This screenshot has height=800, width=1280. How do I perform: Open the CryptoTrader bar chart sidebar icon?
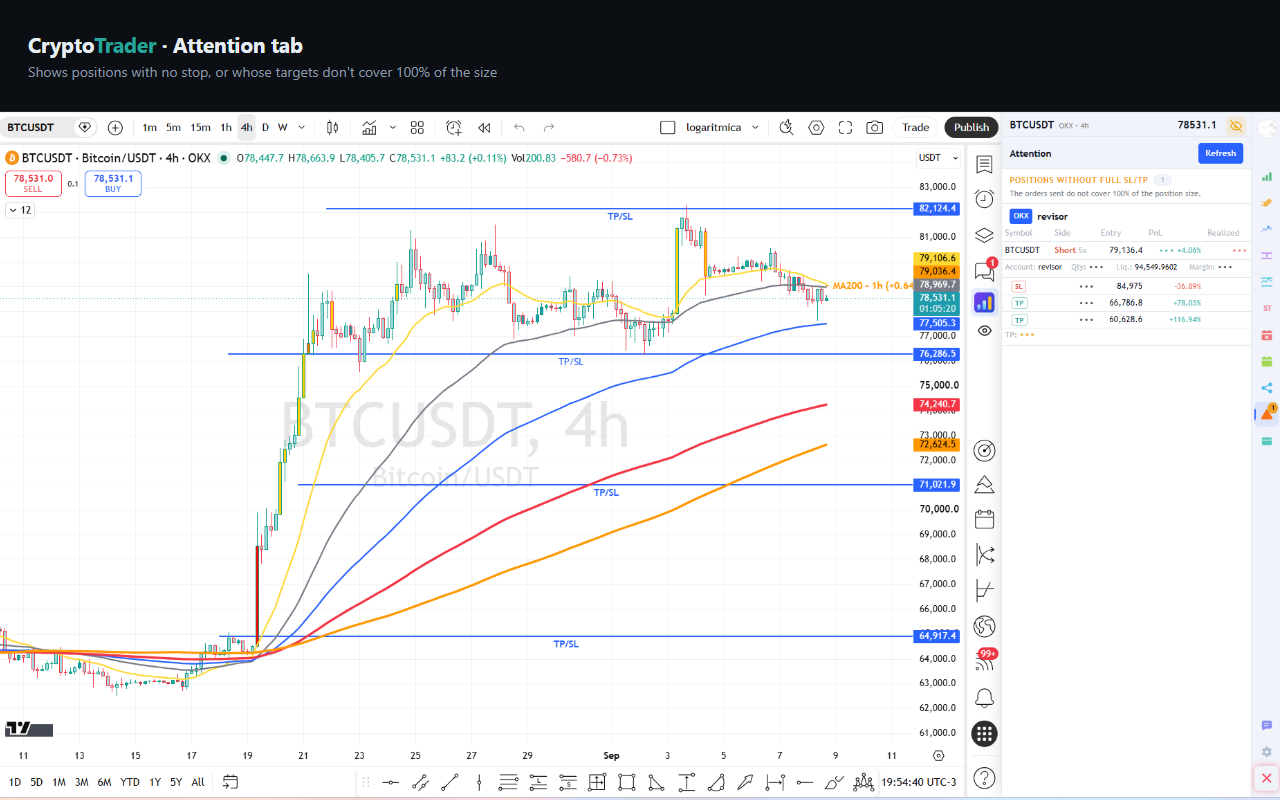click(x=984, y=302)
